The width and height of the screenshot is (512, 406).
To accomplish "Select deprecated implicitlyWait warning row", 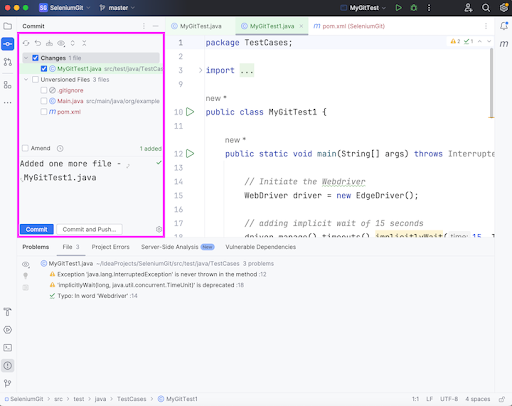I will click(x=147, y=285).
